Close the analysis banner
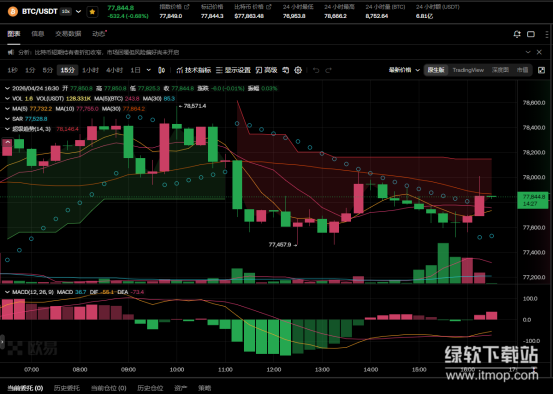Viewport: 553px width, 395px height. 539,52
